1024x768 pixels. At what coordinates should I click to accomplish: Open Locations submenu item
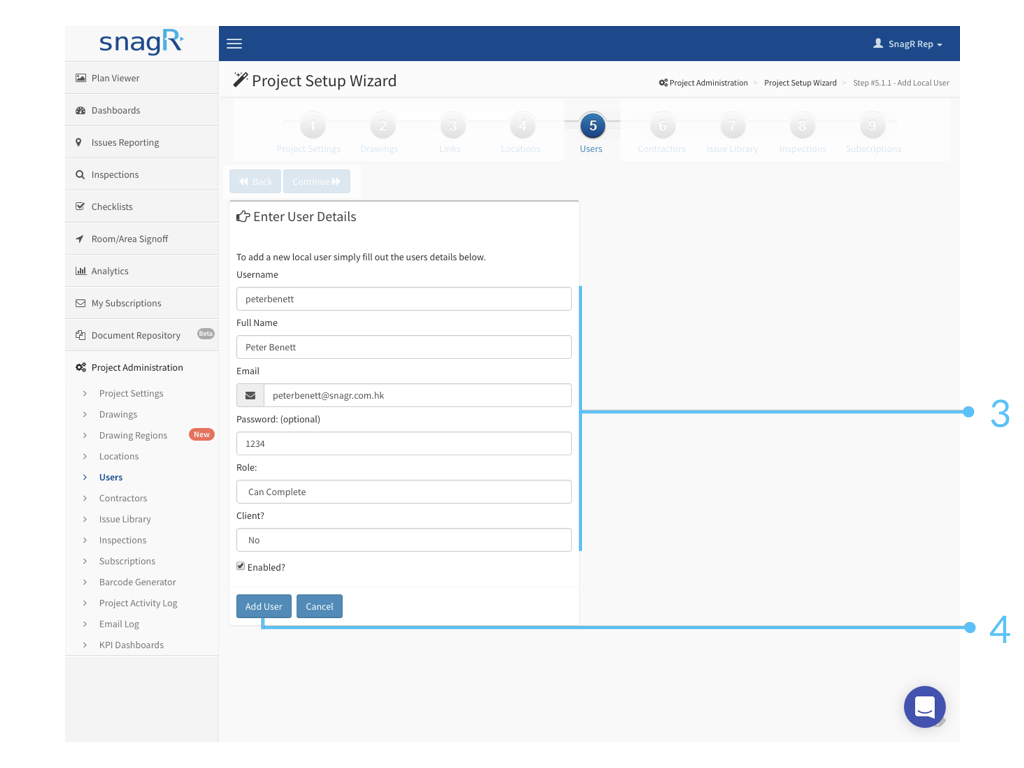click(x=119, y=456)
